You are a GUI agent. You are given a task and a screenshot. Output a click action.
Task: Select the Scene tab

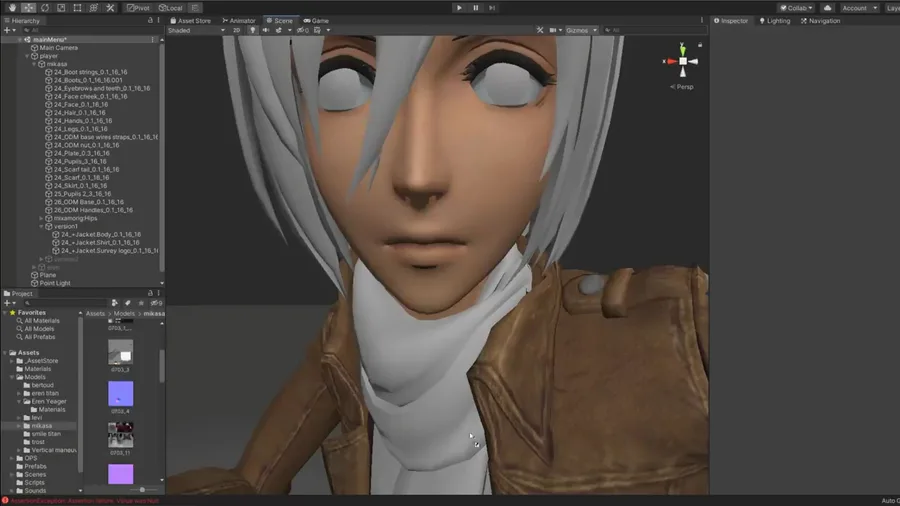coord(280,21)
